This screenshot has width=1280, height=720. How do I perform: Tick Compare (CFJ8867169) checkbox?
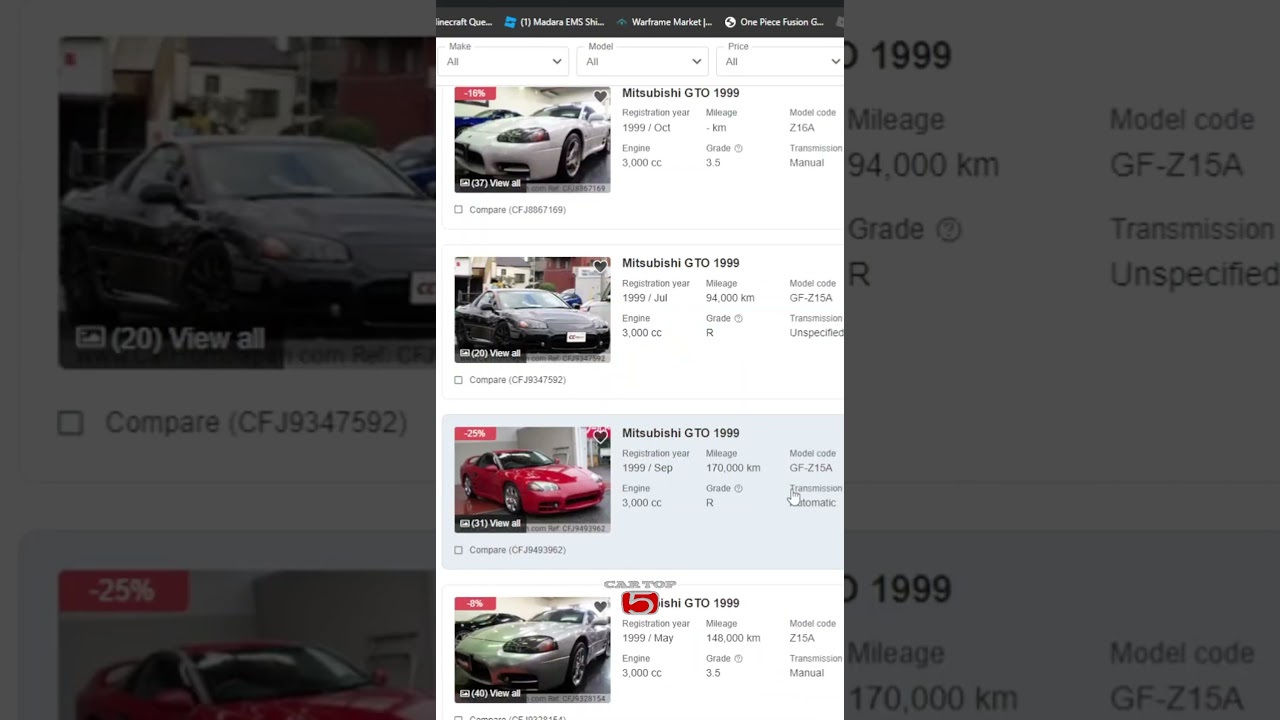pyautogui.click(x=459, y=210)
